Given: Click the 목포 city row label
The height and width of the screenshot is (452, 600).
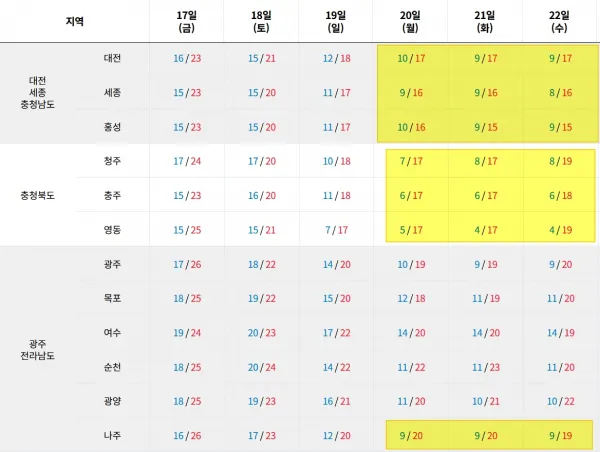Looking at the screenshot, I should tap(112, 298).
